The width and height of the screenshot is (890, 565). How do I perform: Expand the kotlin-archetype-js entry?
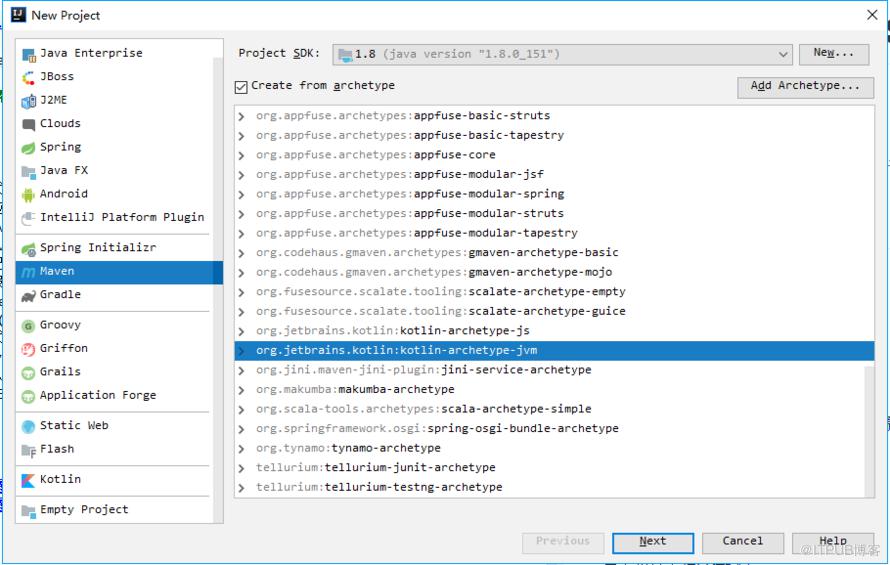click(x=242, y=331)
